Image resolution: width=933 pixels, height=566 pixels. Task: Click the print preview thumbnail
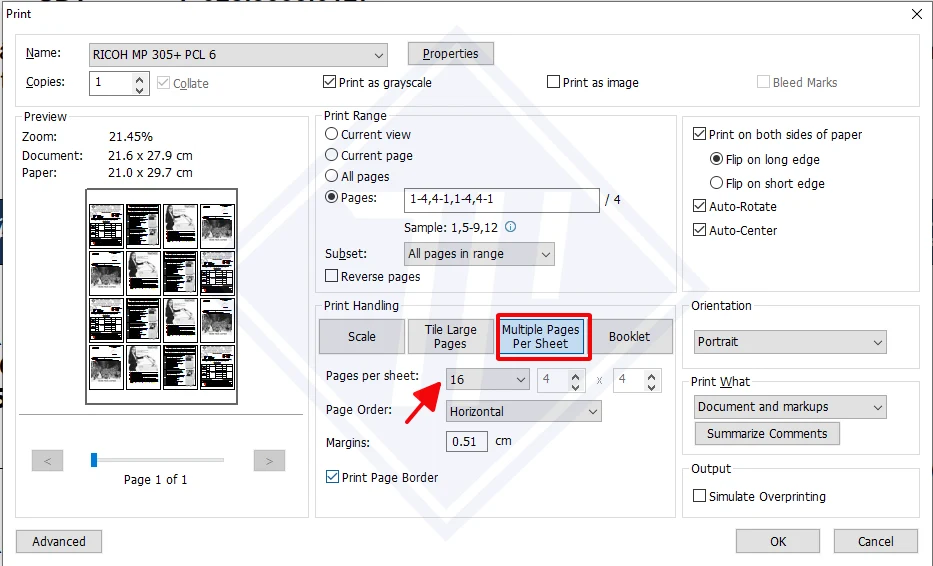161,296
